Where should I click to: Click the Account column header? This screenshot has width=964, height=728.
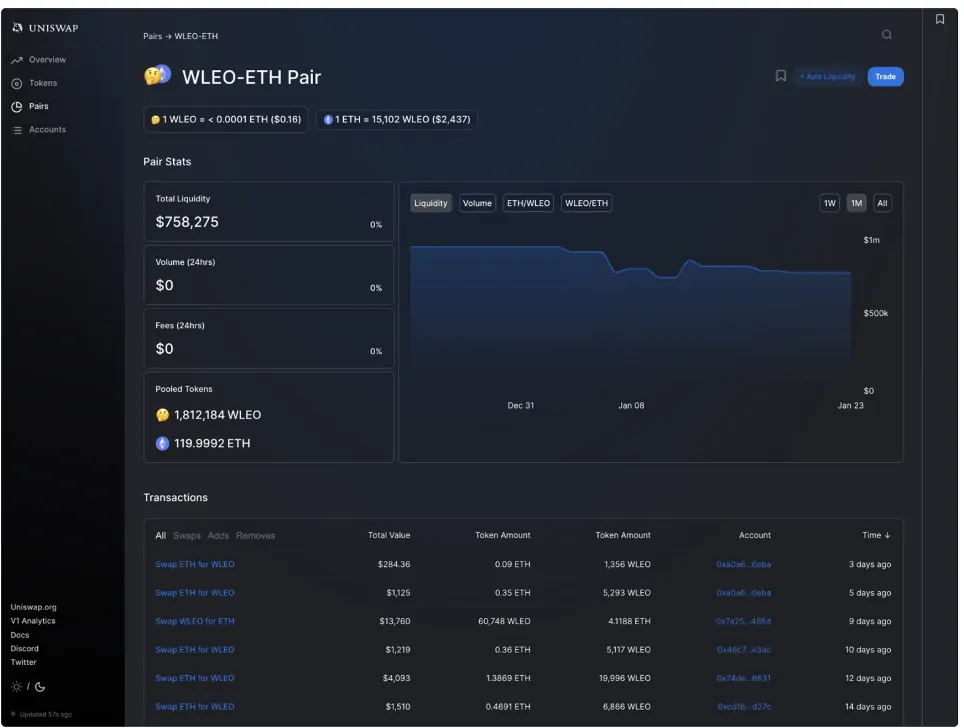click(x=754, y=535)
